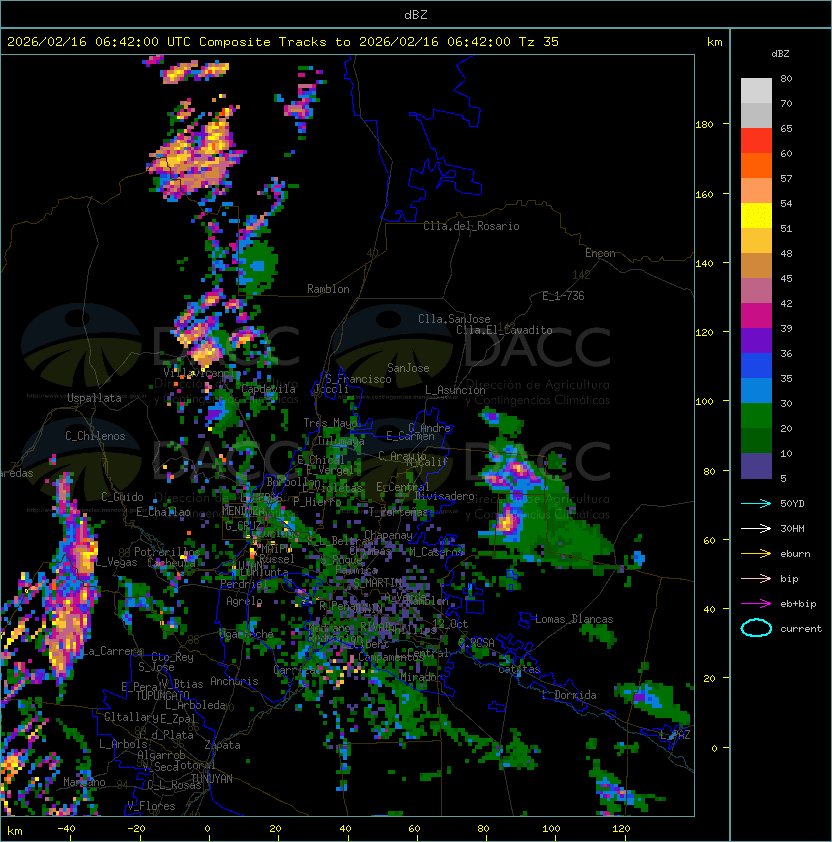Click the Composite Tracks timestamp header line

tap(283, 42)
